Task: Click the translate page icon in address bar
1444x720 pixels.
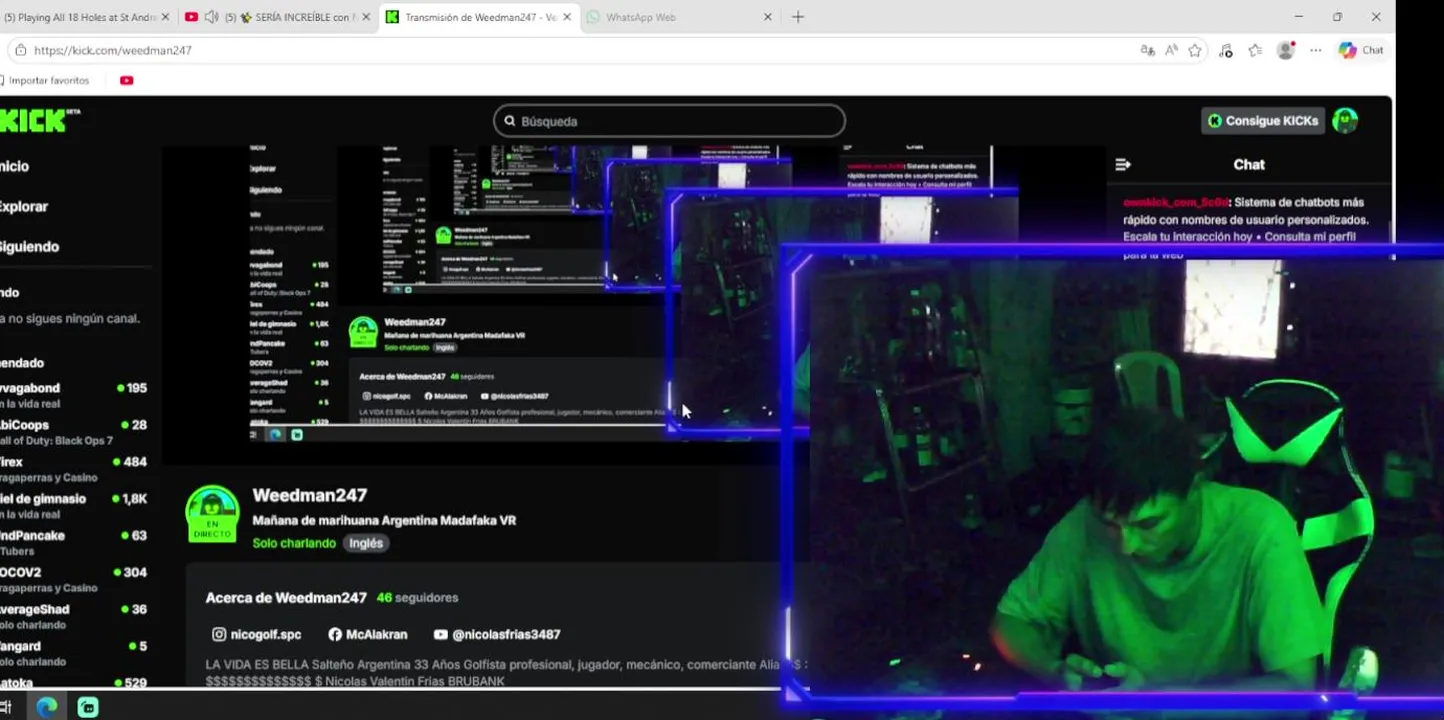Action: tap(1147, 50)
